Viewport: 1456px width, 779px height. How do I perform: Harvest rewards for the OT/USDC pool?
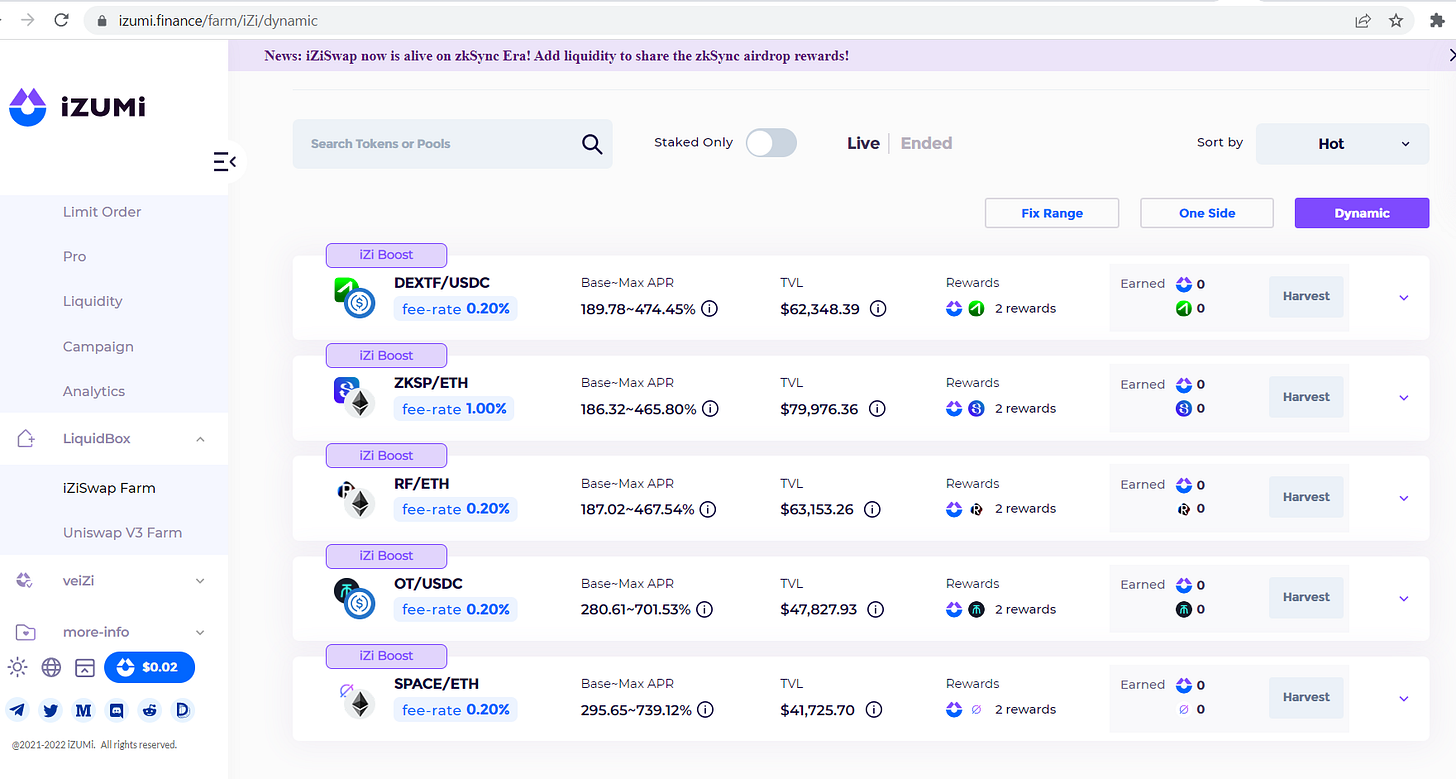point(1306,597)
